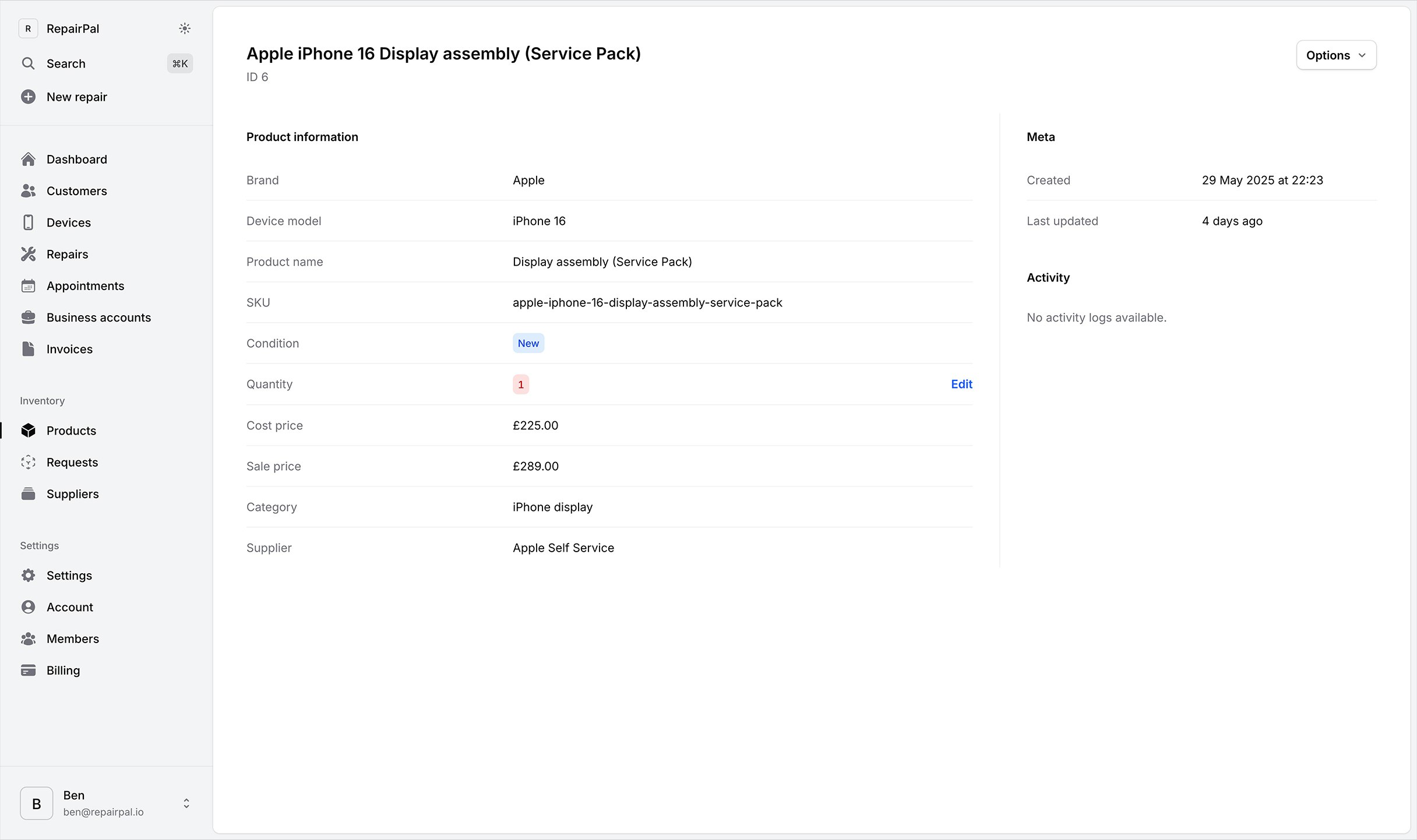Open Appointments section
The height and width of the screenshot is (840, 1417).
tap(86, 285)
